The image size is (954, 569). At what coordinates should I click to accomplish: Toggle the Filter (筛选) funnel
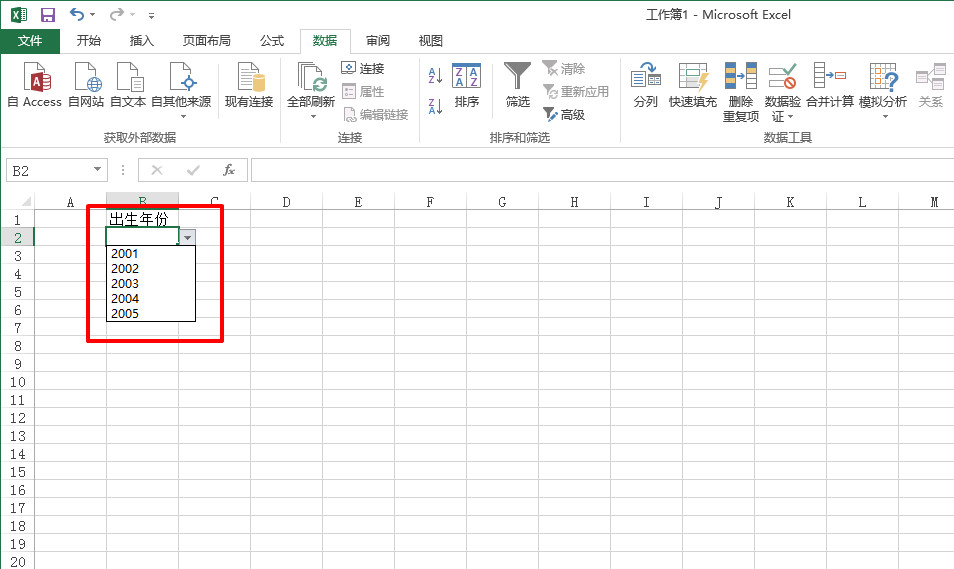pos(517,85)
